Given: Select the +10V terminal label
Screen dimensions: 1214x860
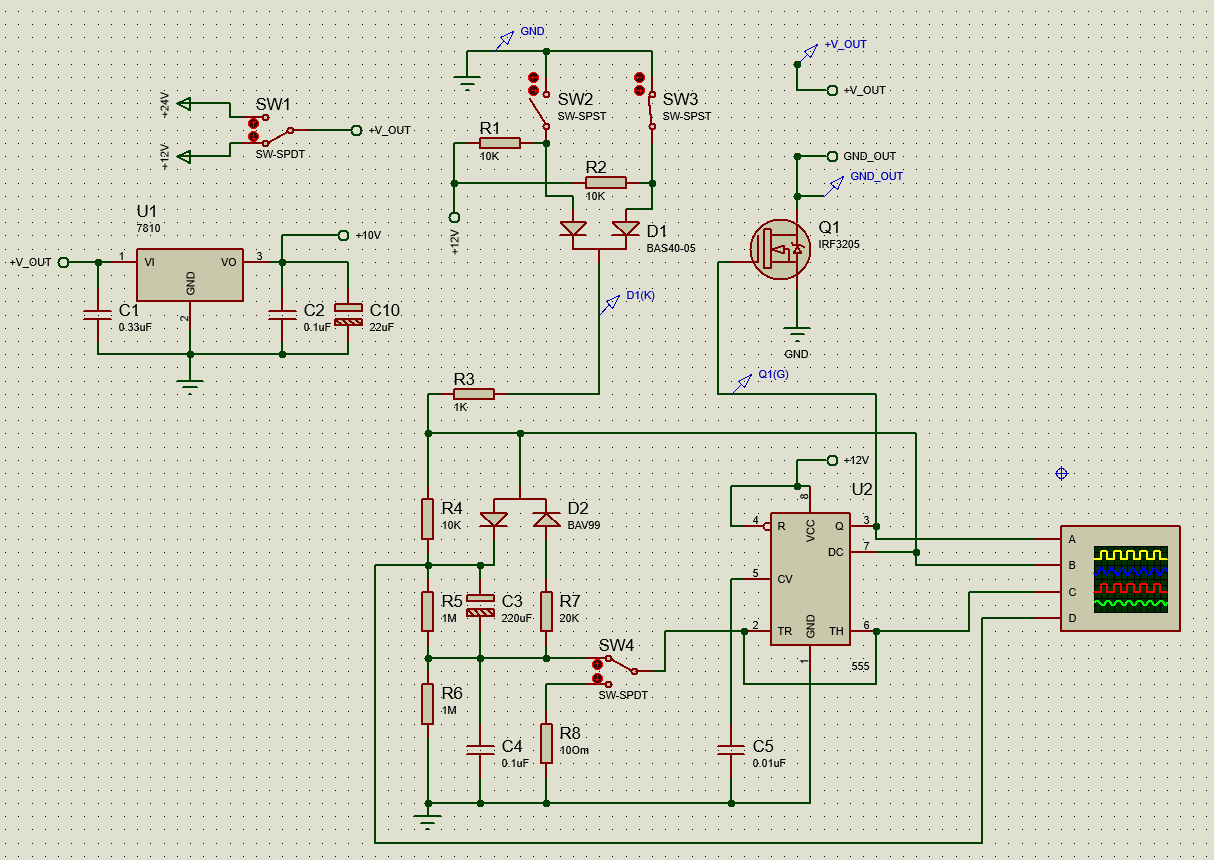Looking at the screenshot, I should 368,235.
